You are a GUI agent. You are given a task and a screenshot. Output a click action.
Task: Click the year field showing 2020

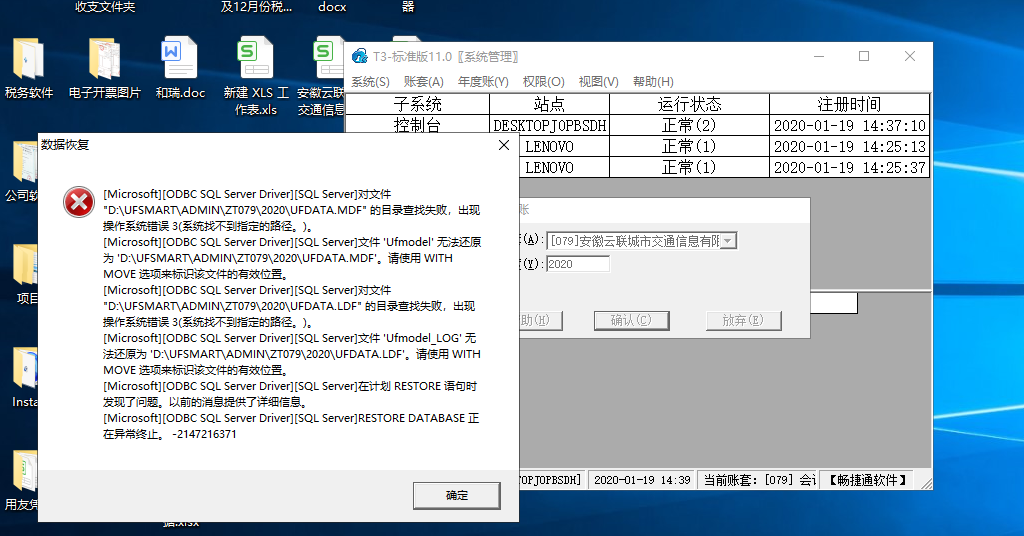(x=577, y=264)
